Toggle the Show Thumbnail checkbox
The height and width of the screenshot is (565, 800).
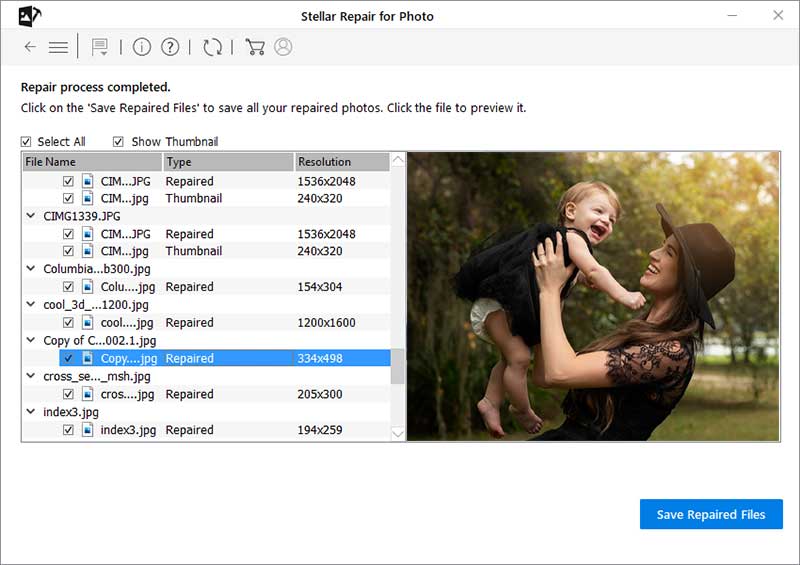tap(118, 142)
